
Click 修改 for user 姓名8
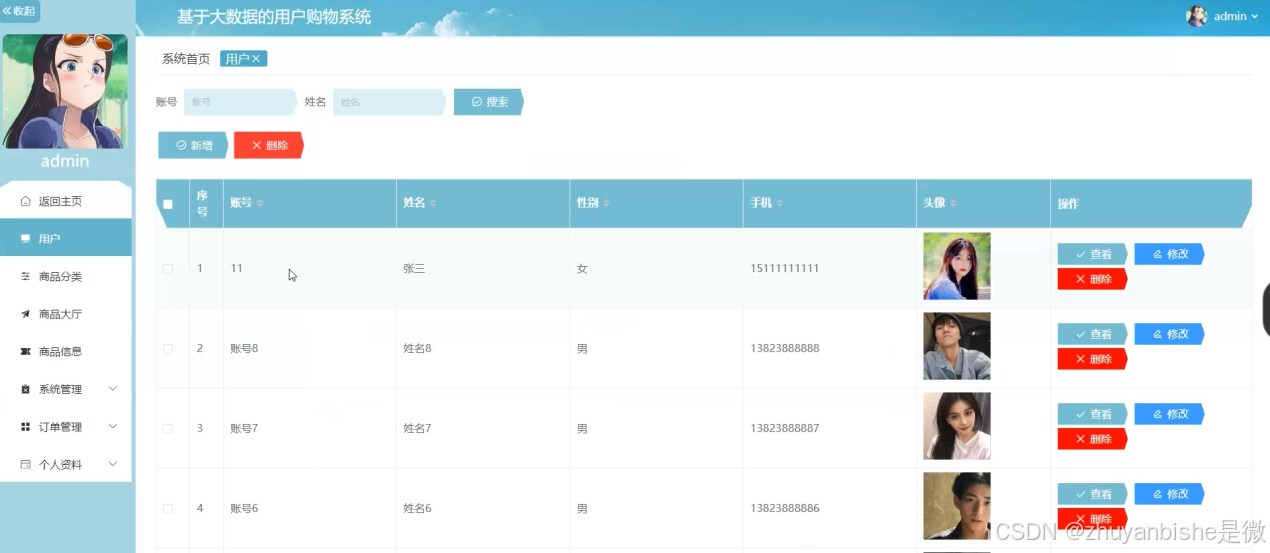(1169, 334)
